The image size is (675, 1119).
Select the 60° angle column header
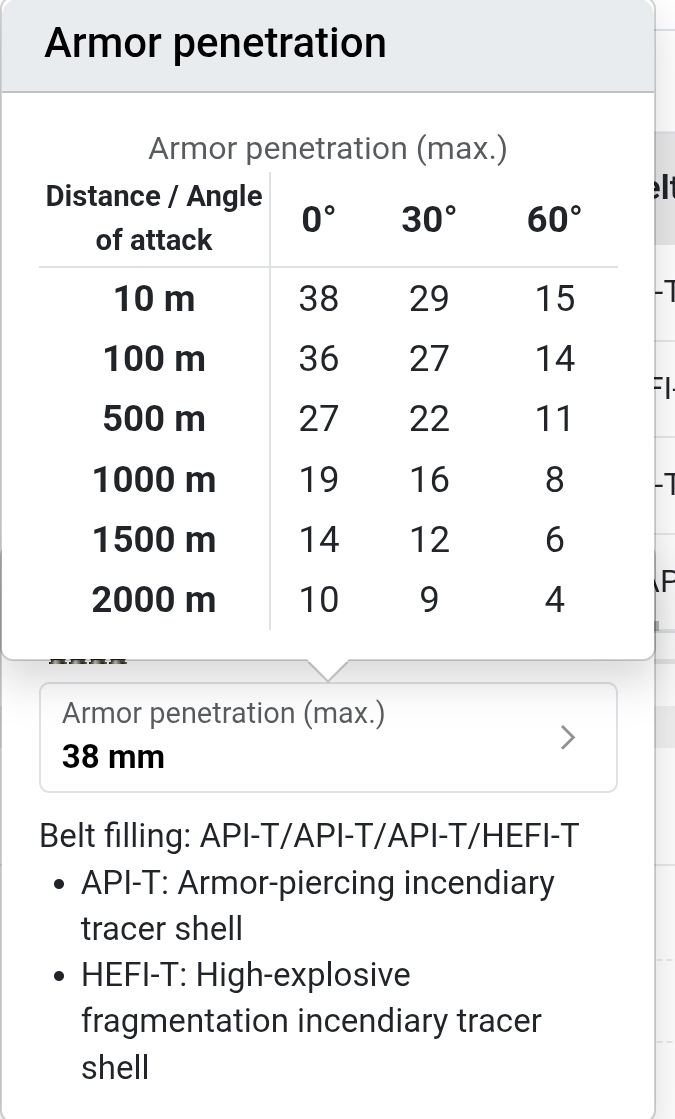coord(554,219)
